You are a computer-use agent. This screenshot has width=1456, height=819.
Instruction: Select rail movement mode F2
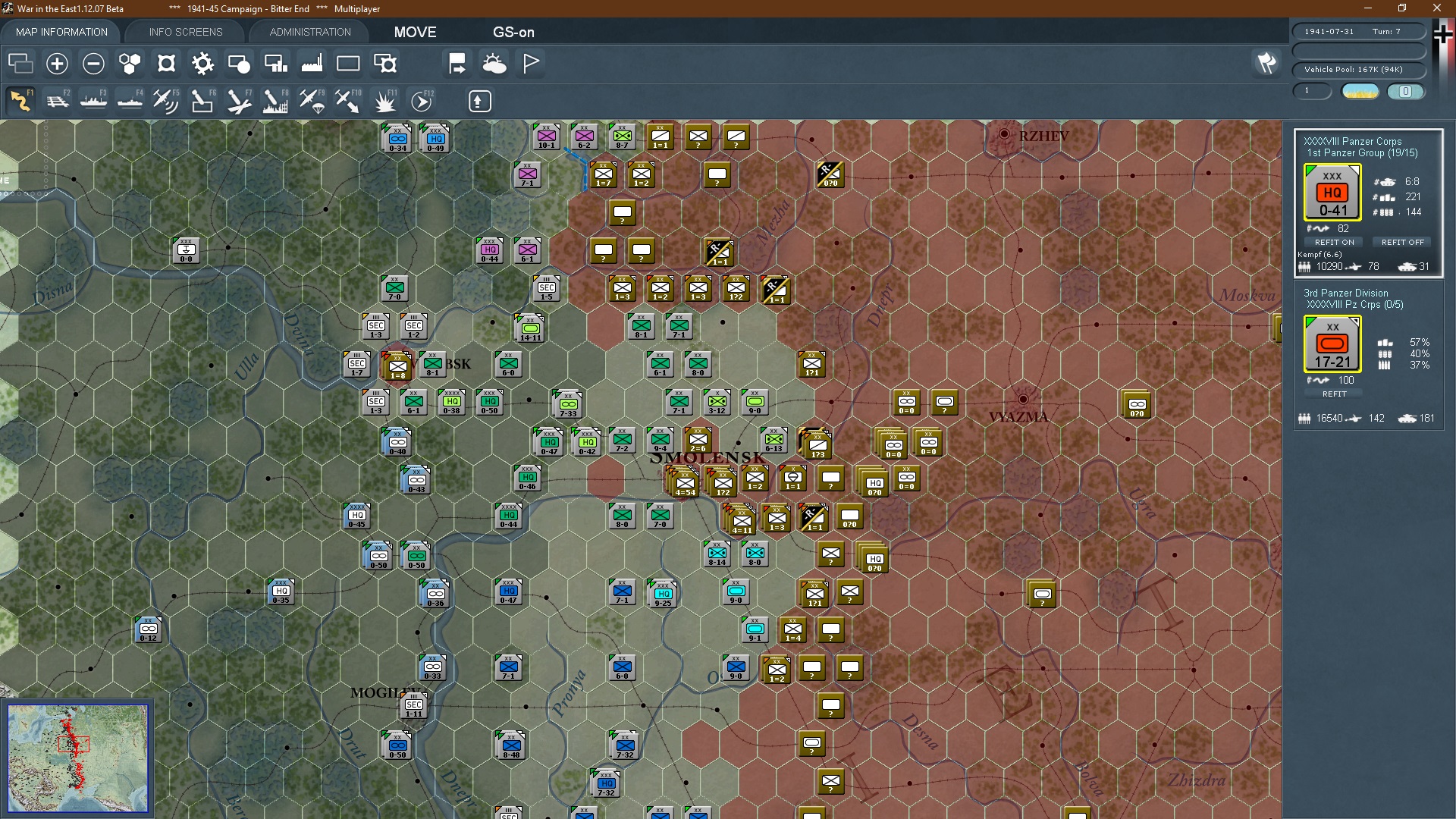(58, 101)
